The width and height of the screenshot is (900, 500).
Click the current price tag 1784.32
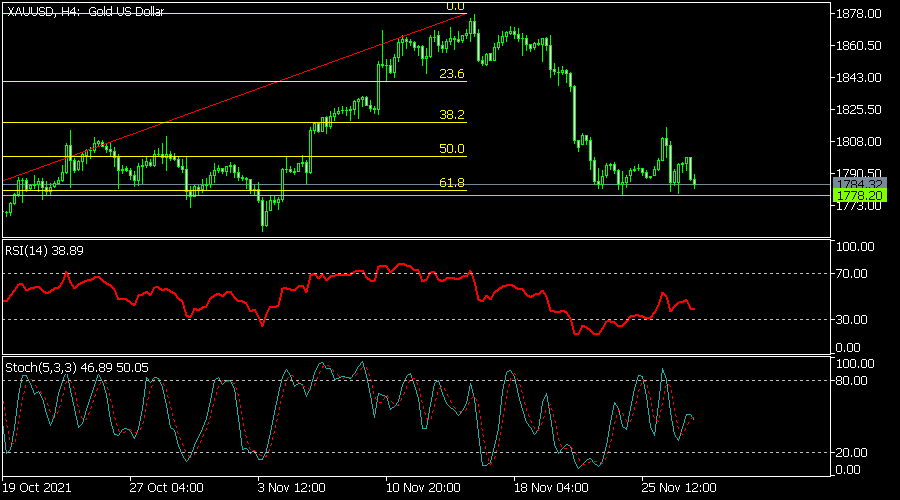tap(859, 184)
